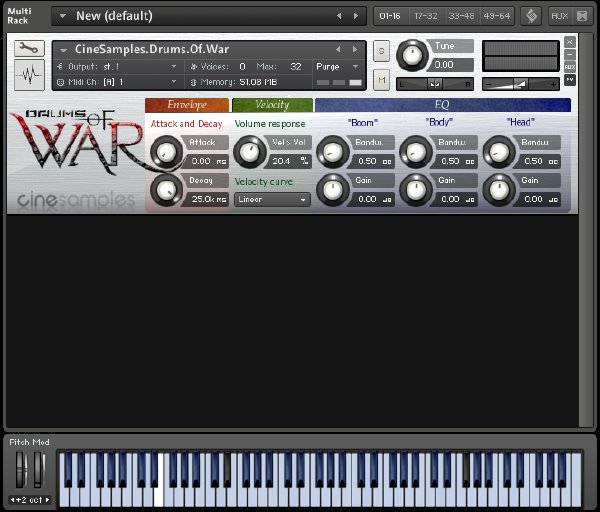Viewport: 600px width, 512px height.
Task: Expand the CineSamples.Drums.Of.War instrument menu arrow
Action: pos(64,50)
